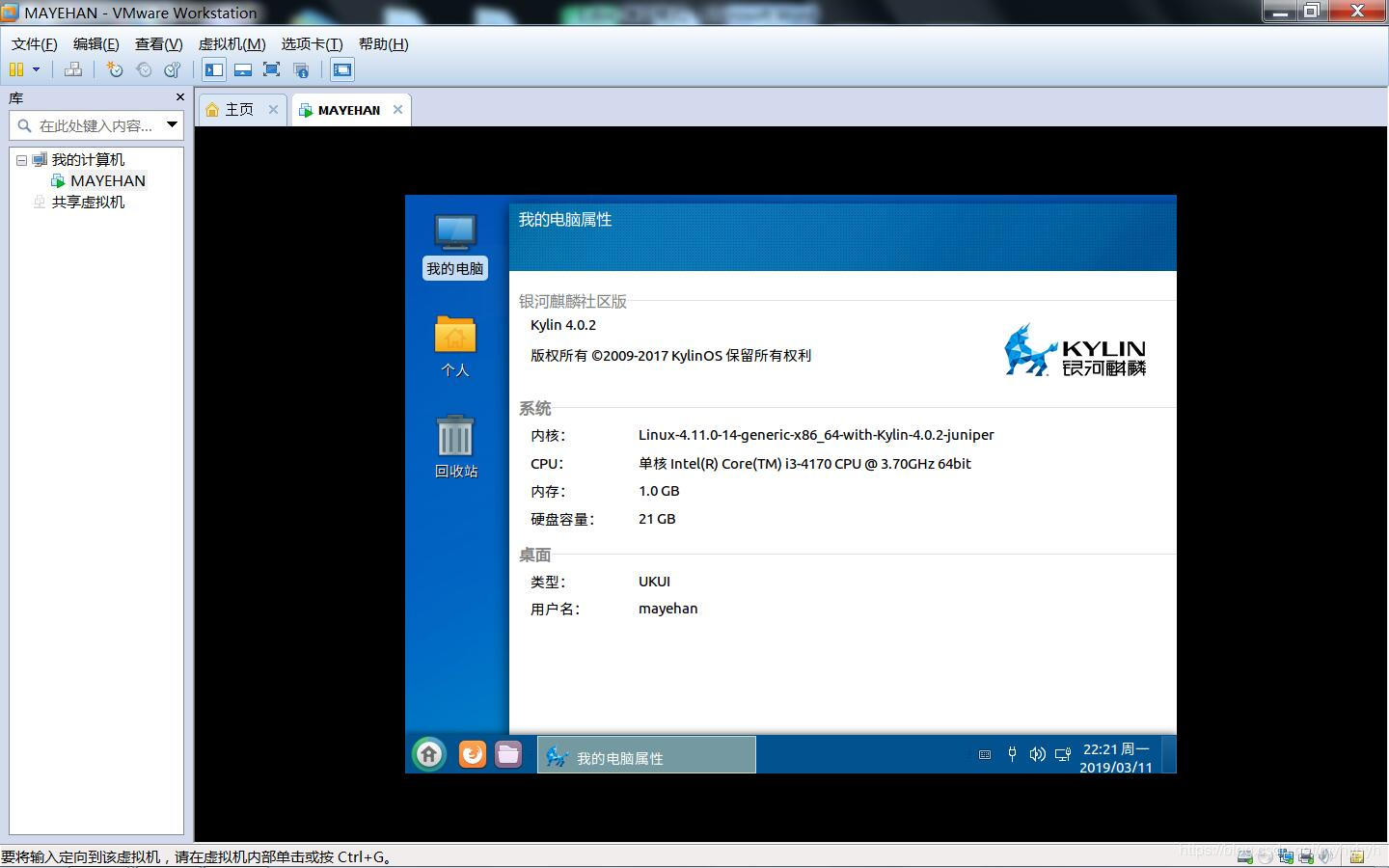Collapse the 我的计算机 tree node
Image resolution: width=1389 pixels, height=868 pixels.
click(x=21, y=160)
